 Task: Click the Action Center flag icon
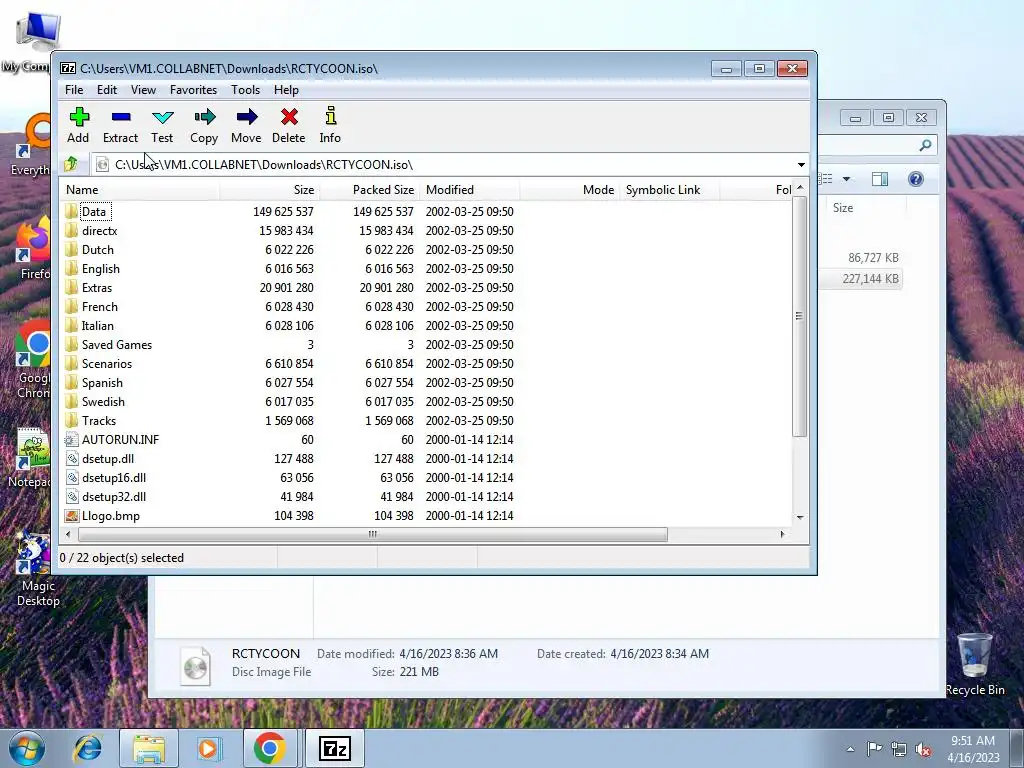[874, 748]
